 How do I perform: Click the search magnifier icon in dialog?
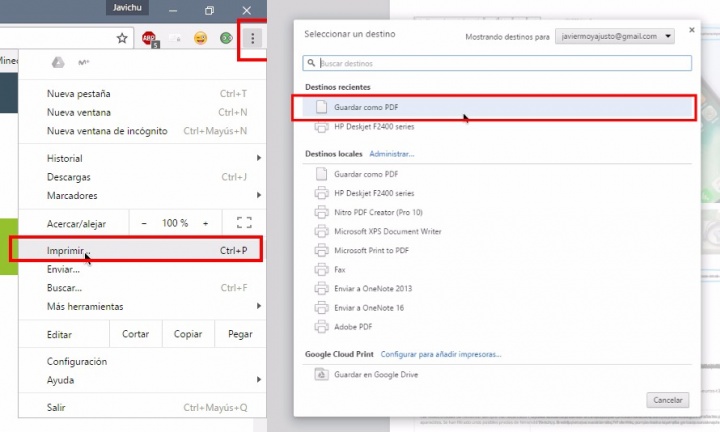[x=311, y=63]
